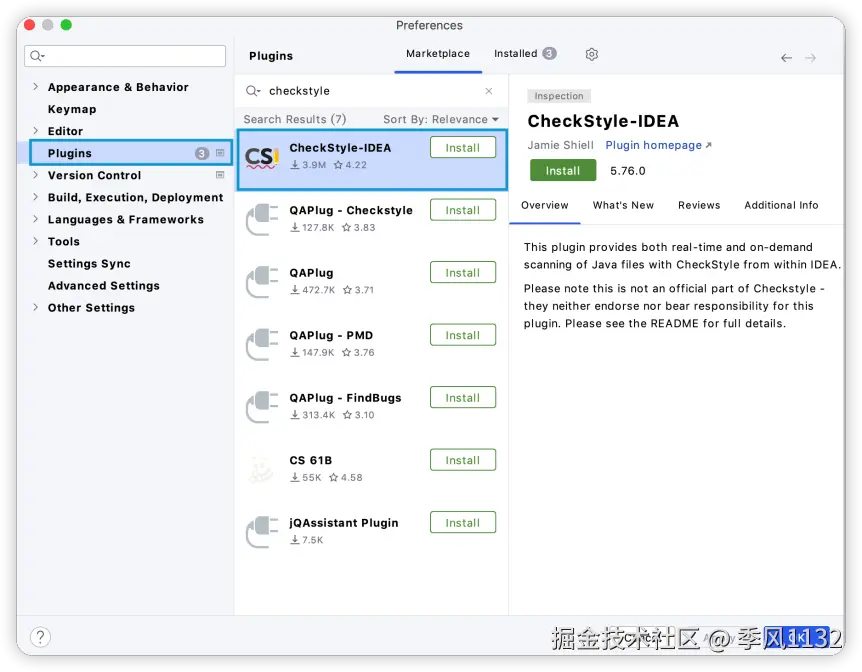Select Settings Sync in the sidebar
The width and height of the screenshot is (862, 672).
click(89, 263)
